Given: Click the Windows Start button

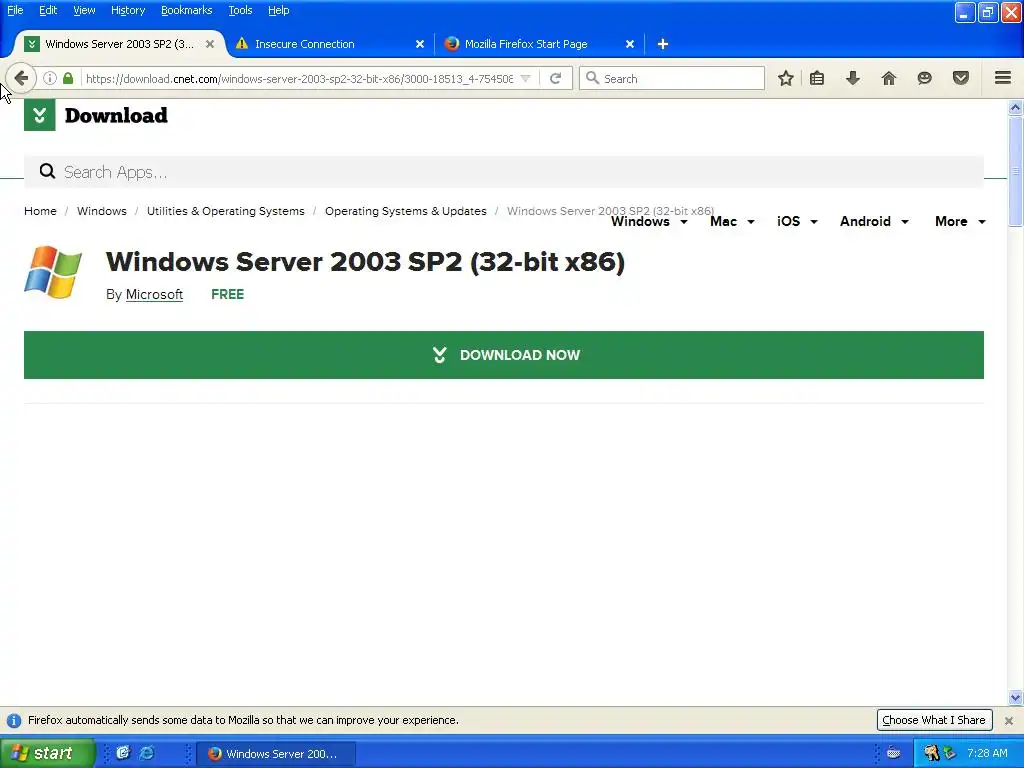Looking at the screenshot, I should click(x=47, y=753).
